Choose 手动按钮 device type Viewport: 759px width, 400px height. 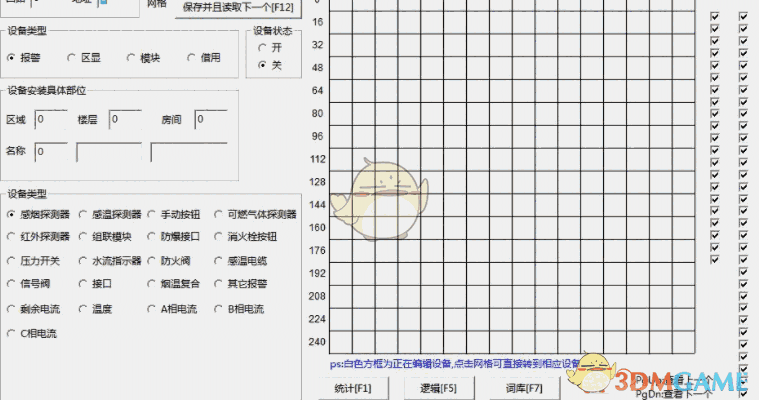(x=174, y=214)
